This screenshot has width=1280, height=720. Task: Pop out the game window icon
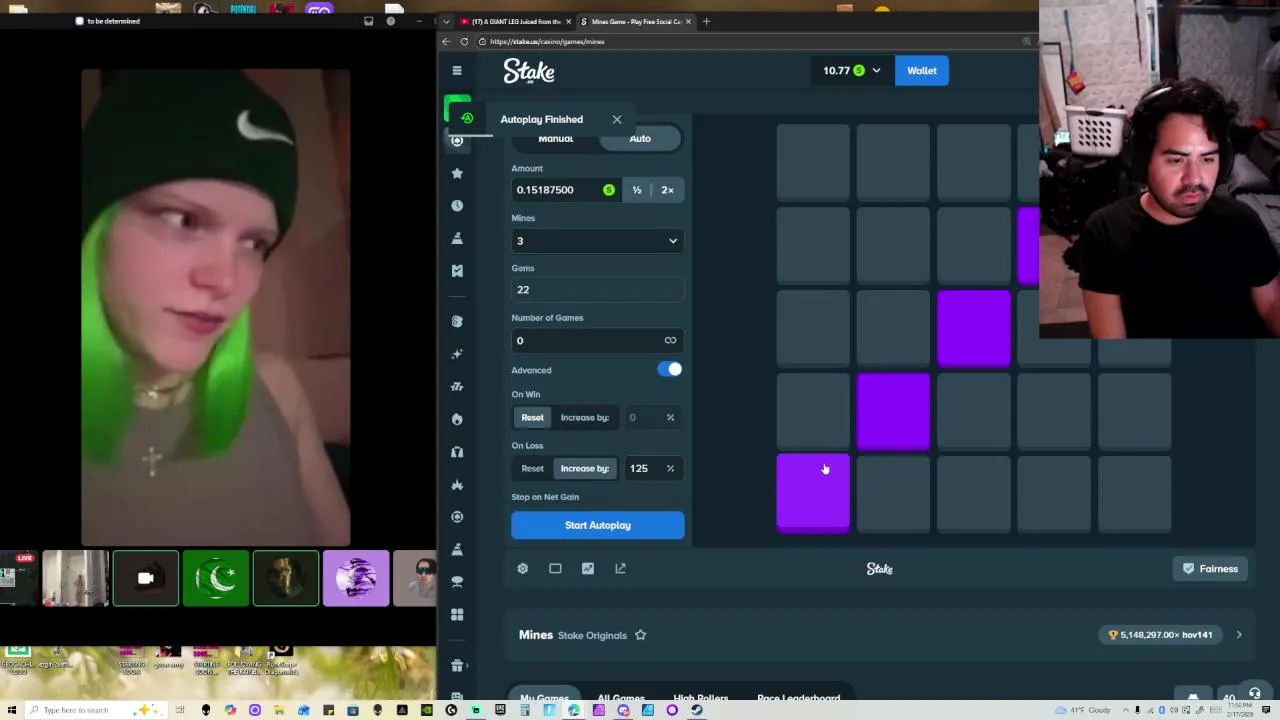(x=620, y=569)
